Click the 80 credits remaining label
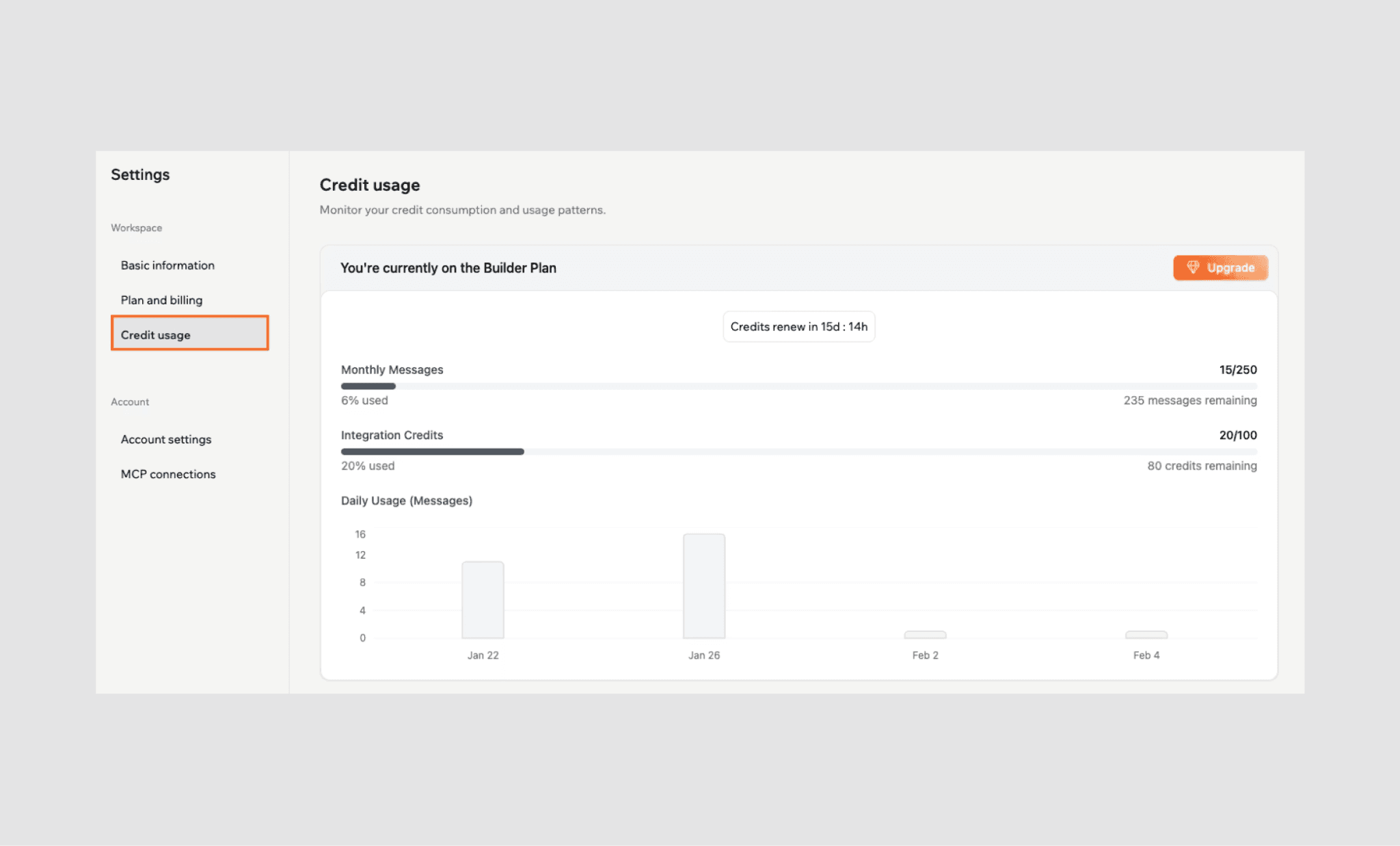The height and width of the screenshot is (846, 1400). point(1201,466)
